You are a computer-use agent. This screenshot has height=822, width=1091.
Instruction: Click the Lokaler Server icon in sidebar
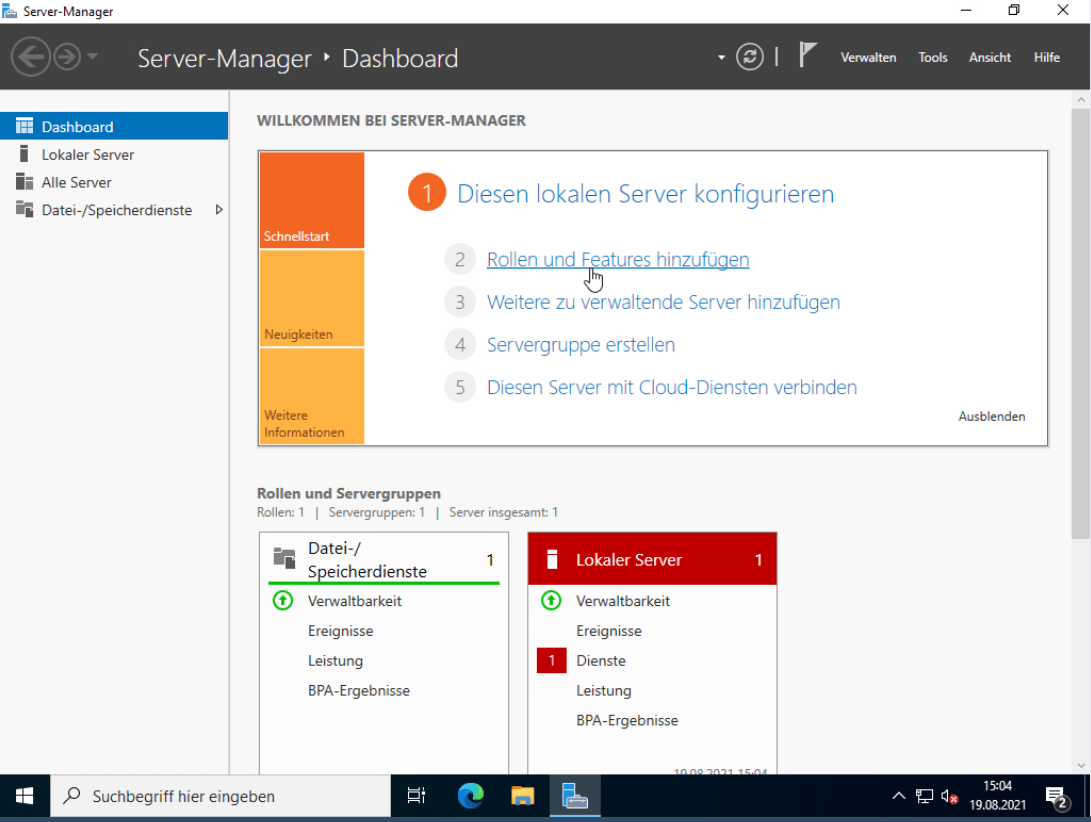pyautogui.click(x=24, y=153)
